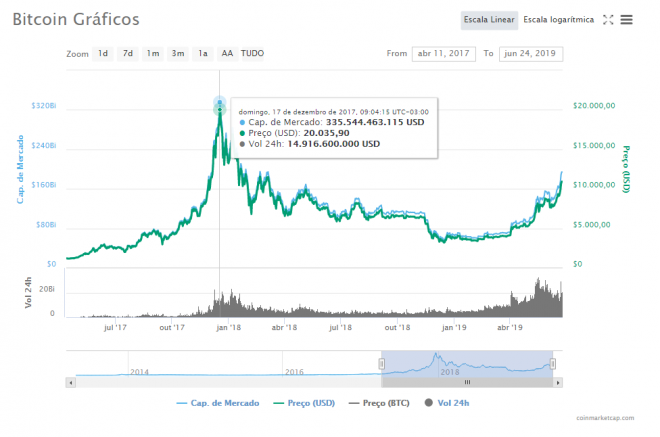Image resolution: width=660 pixels, height=437 pixels.
Task: Click the navigator left scroll arrow
Action: [71, 383]
